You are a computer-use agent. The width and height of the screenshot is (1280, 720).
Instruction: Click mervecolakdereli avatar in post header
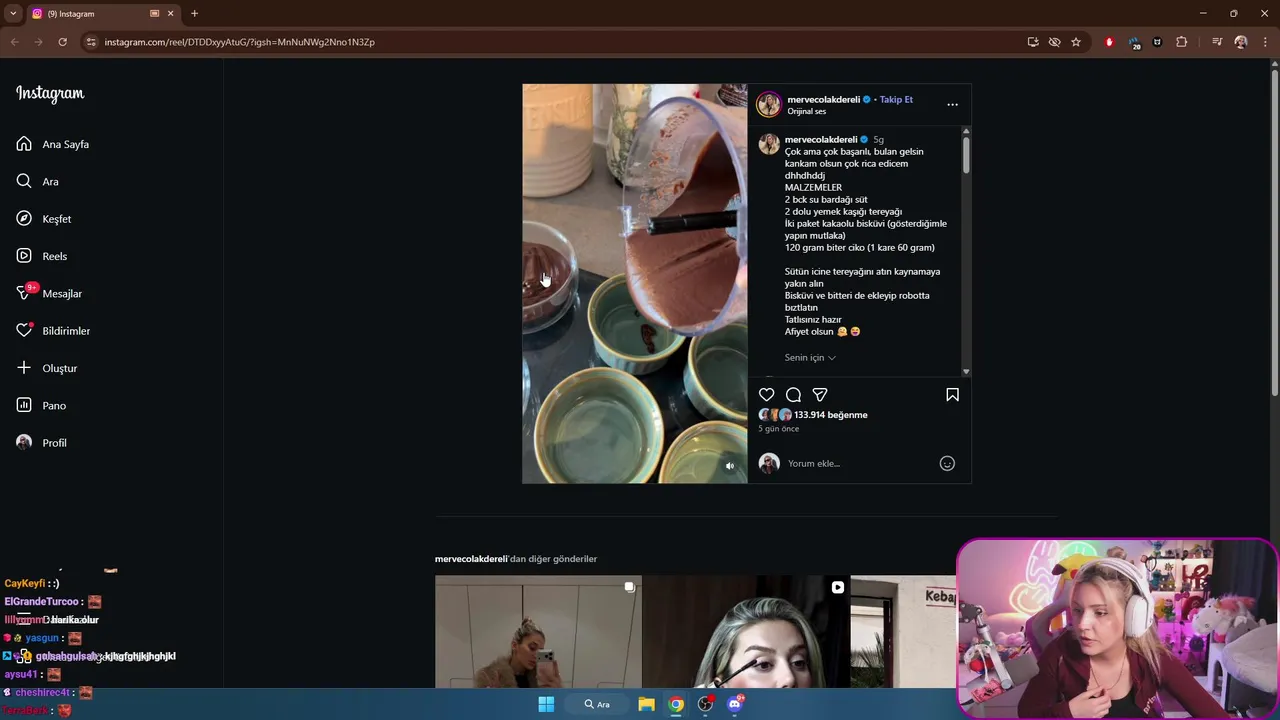tap(769, 104)
